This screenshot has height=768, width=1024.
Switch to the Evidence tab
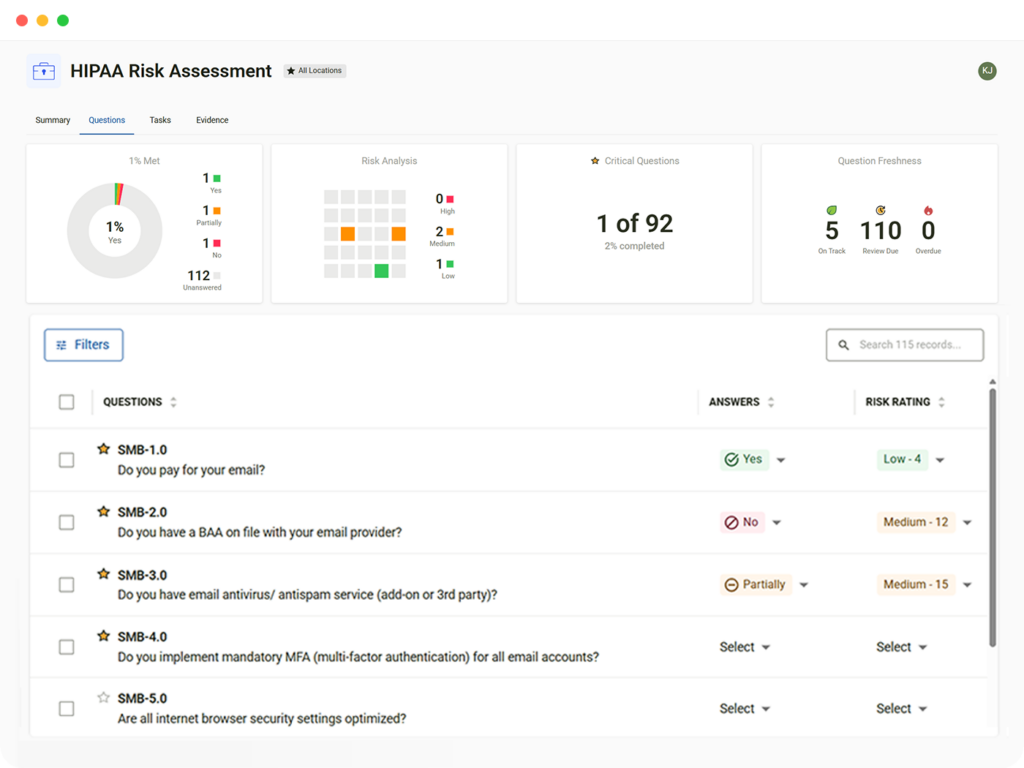coord(212,120)
